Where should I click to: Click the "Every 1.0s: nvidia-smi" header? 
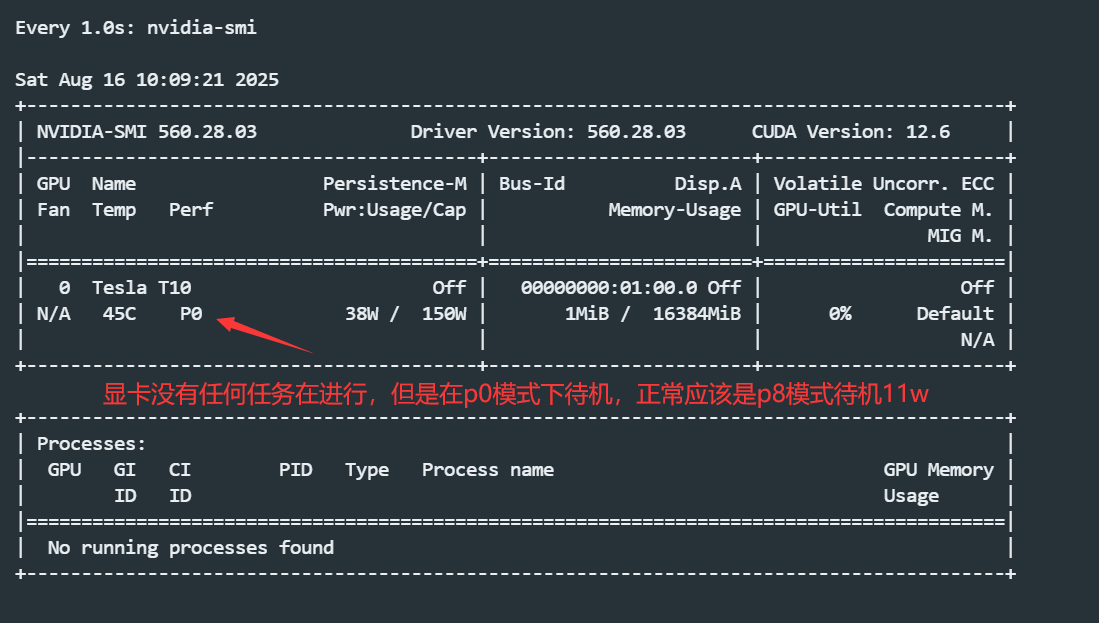pos(136,28)
